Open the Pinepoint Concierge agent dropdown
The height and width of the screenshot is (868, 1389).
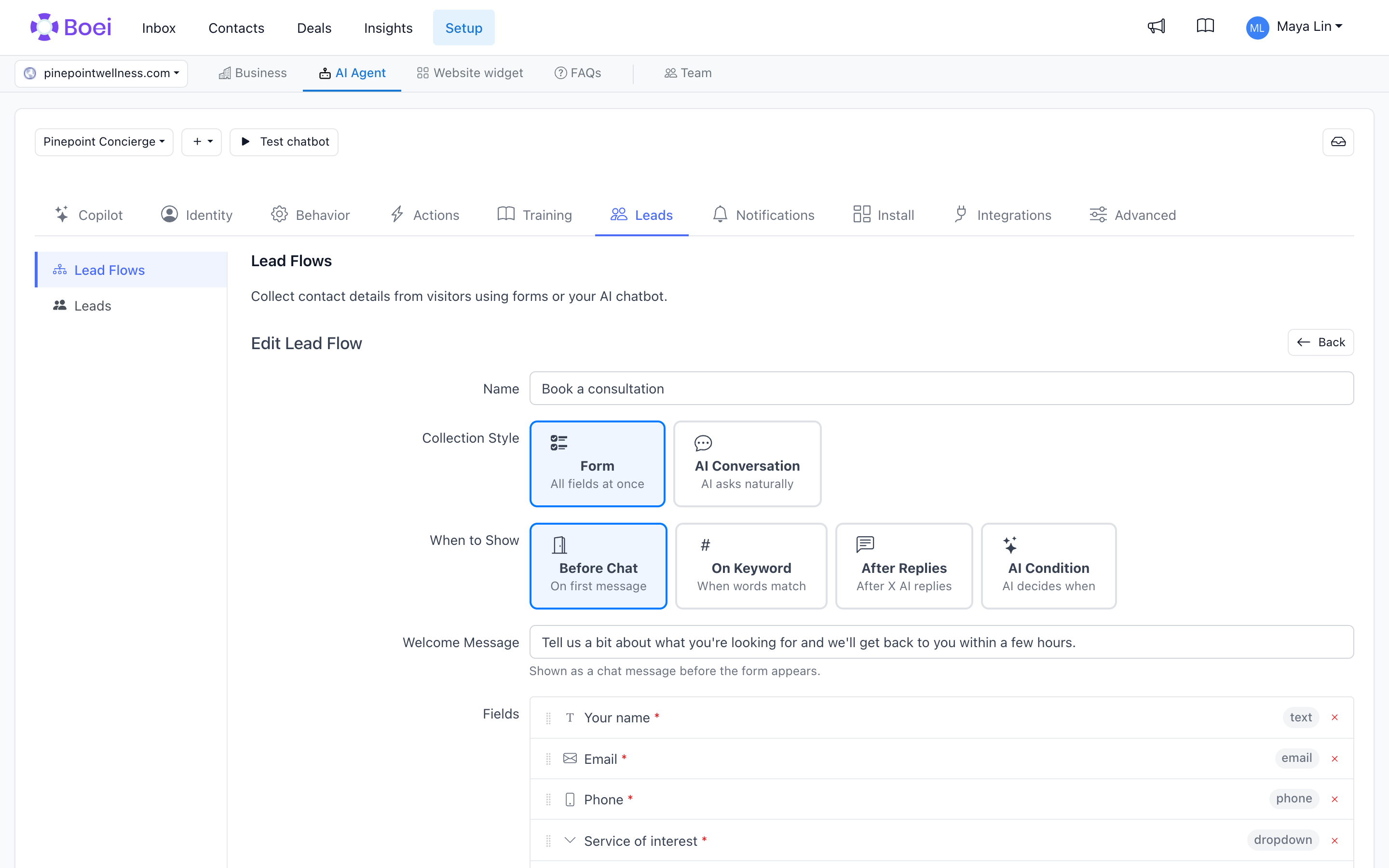click(104, 142)
